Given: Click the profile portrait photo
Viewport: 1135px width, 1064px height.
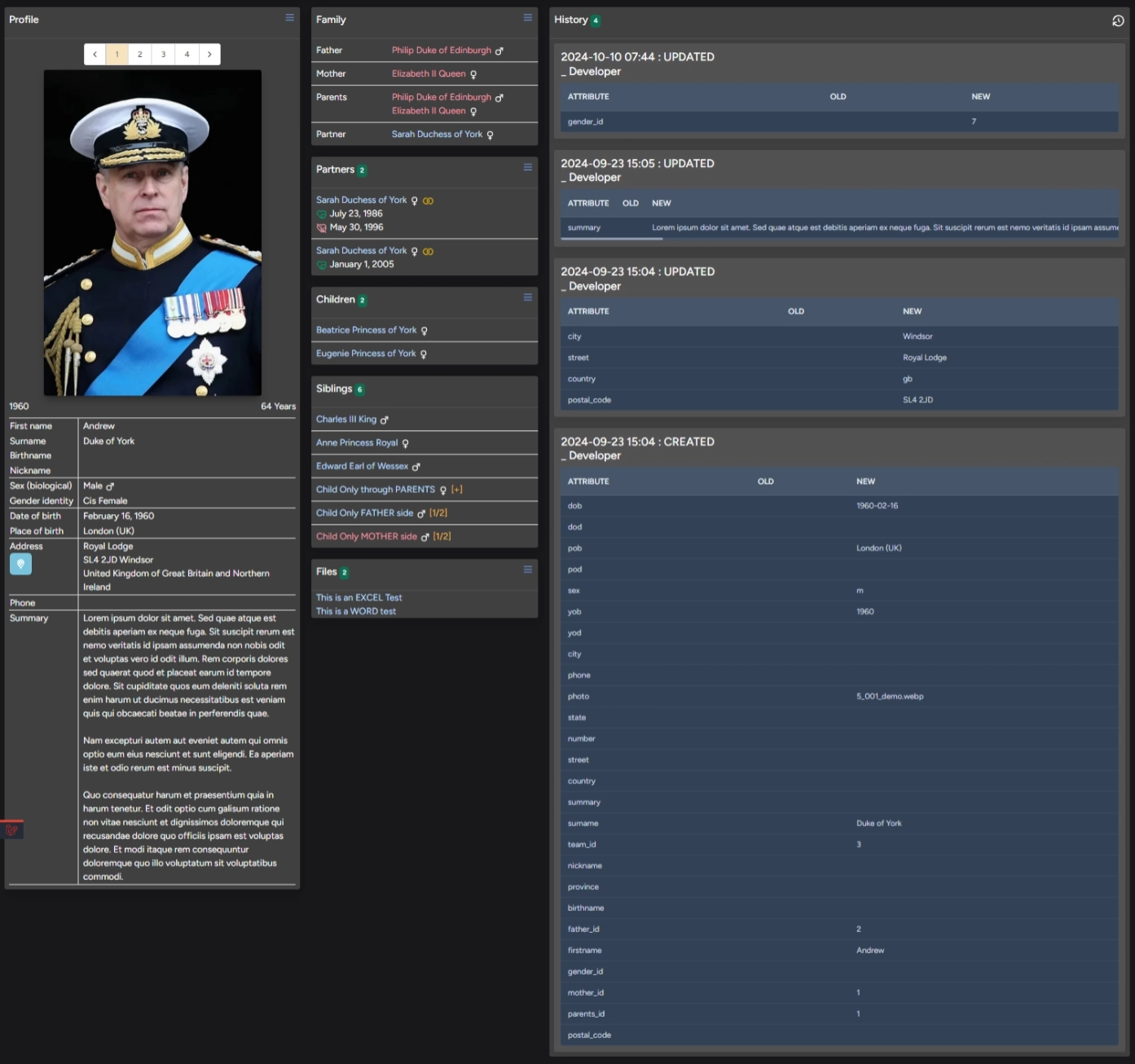Looking at the screenshot, I should point(152,233).
